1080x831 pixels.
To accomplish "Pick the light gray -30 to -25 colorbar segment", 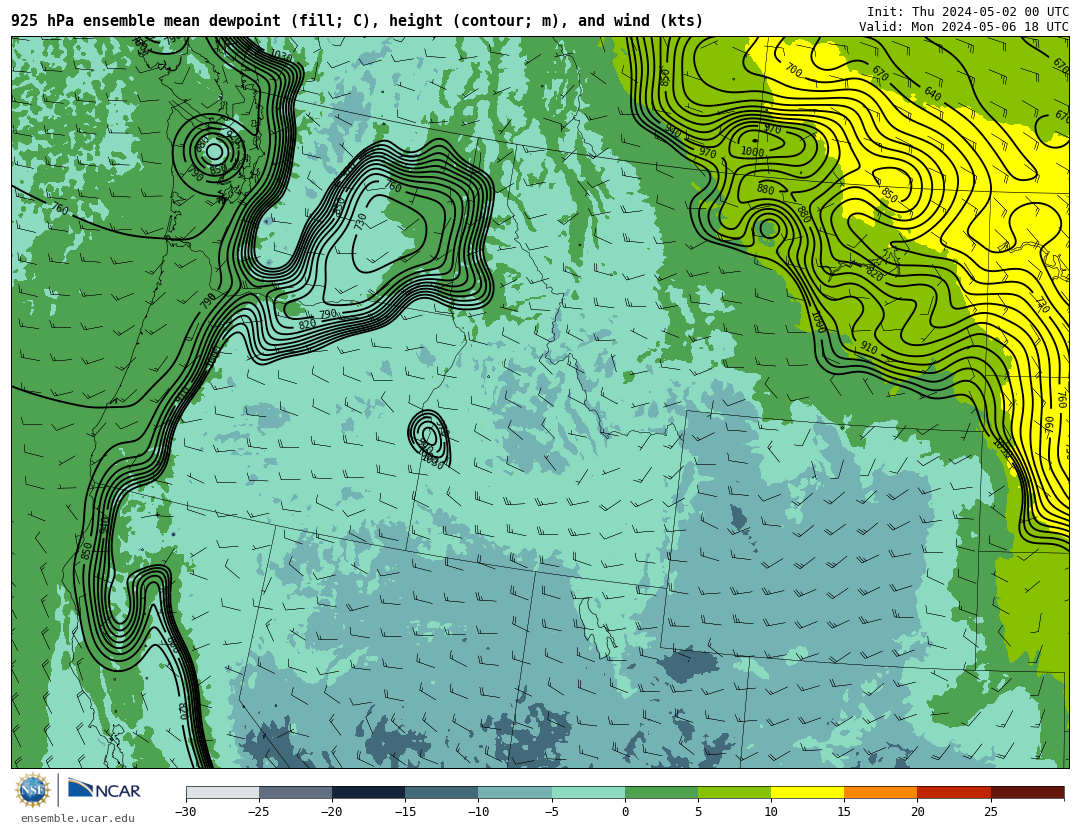I will click(x=222, y=792).
